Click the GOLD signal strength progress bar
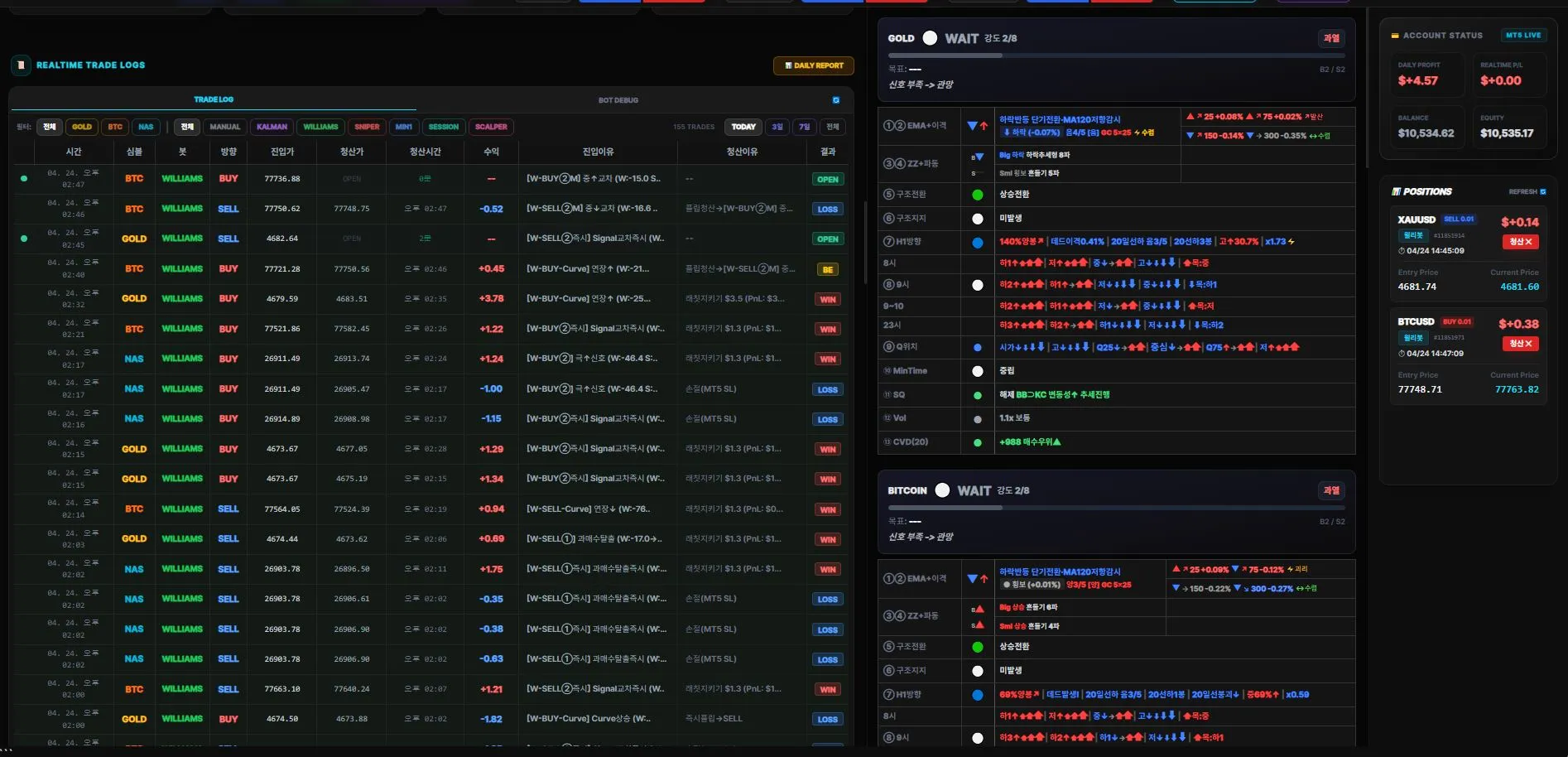This screenshot has height=757, width=1568. 1117,55
